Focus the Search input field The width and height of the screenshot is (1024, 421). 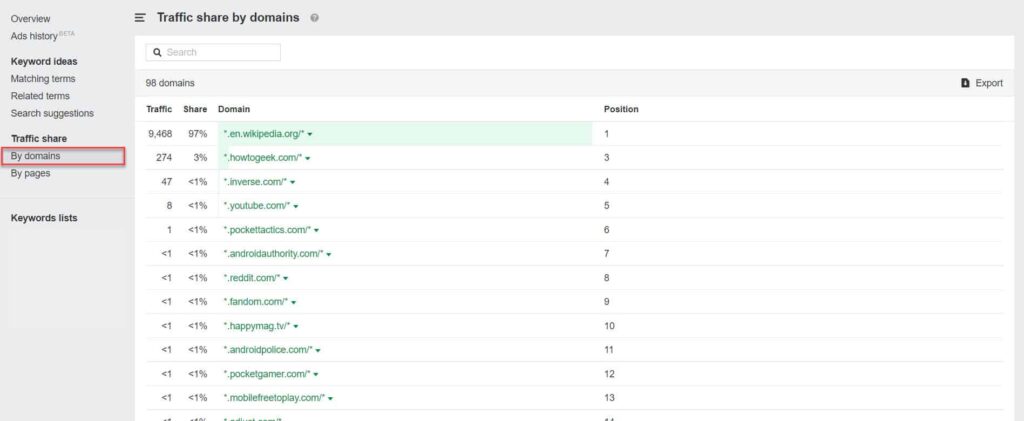click(x=220, y=52)
